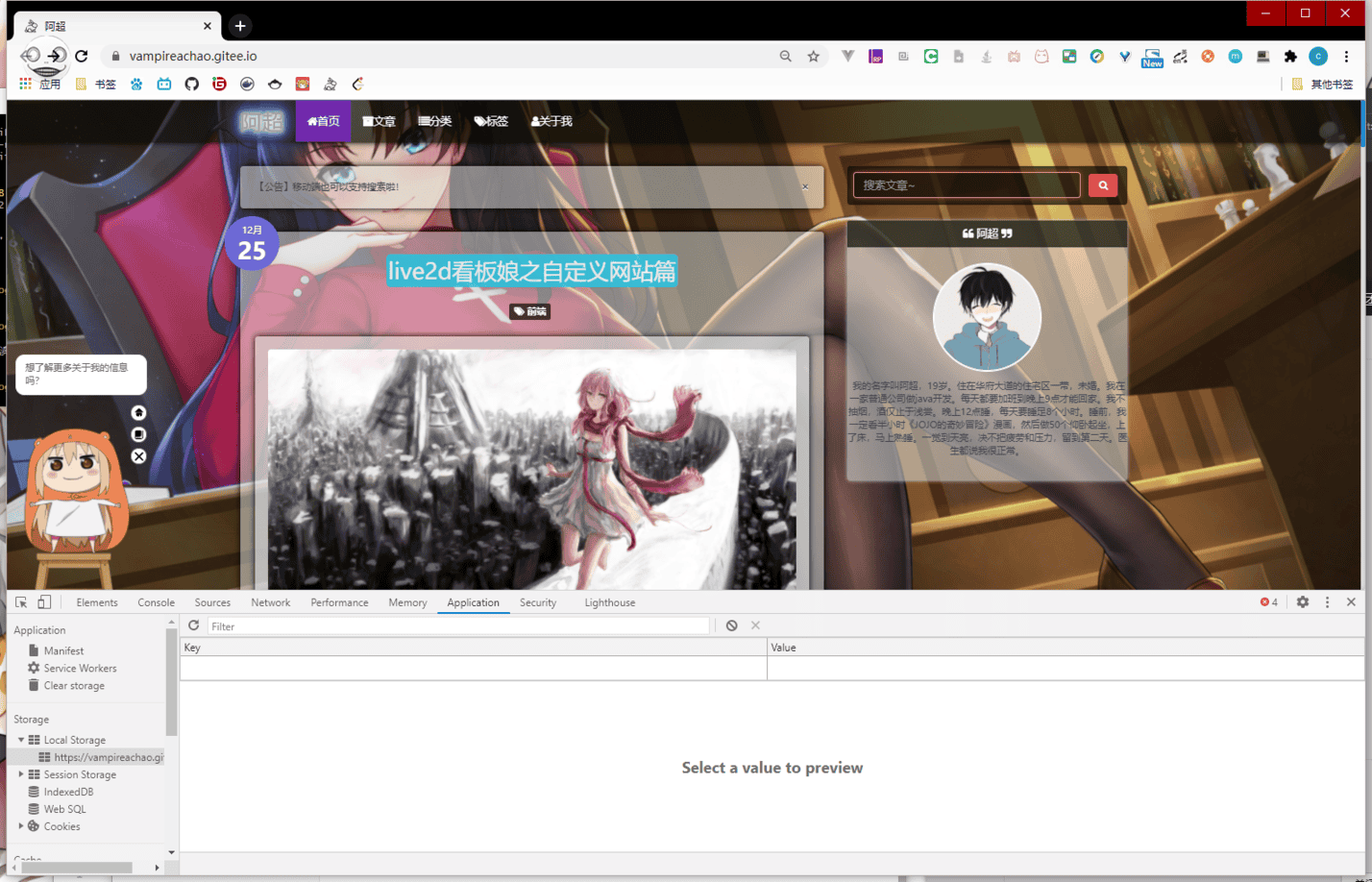1372x882 pixels.
Task: Click the mascot widget home icon
Action: (x=139, y=412)
